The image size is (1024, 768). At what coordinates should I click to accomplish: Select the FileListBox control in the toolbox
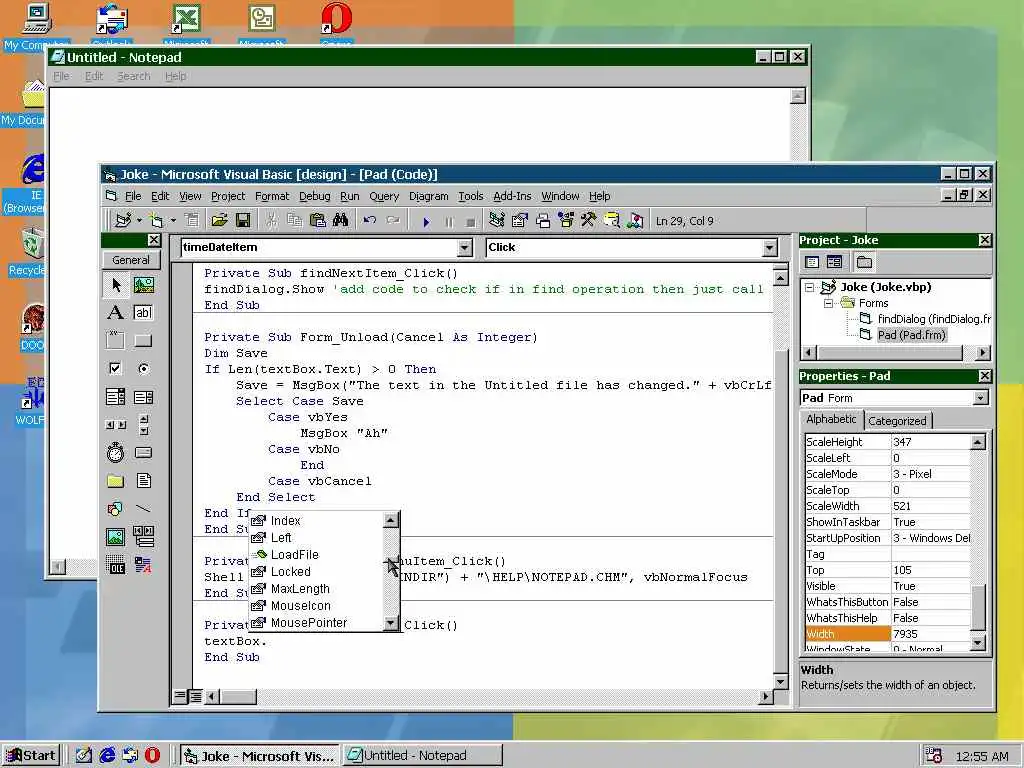coord(144,481)
